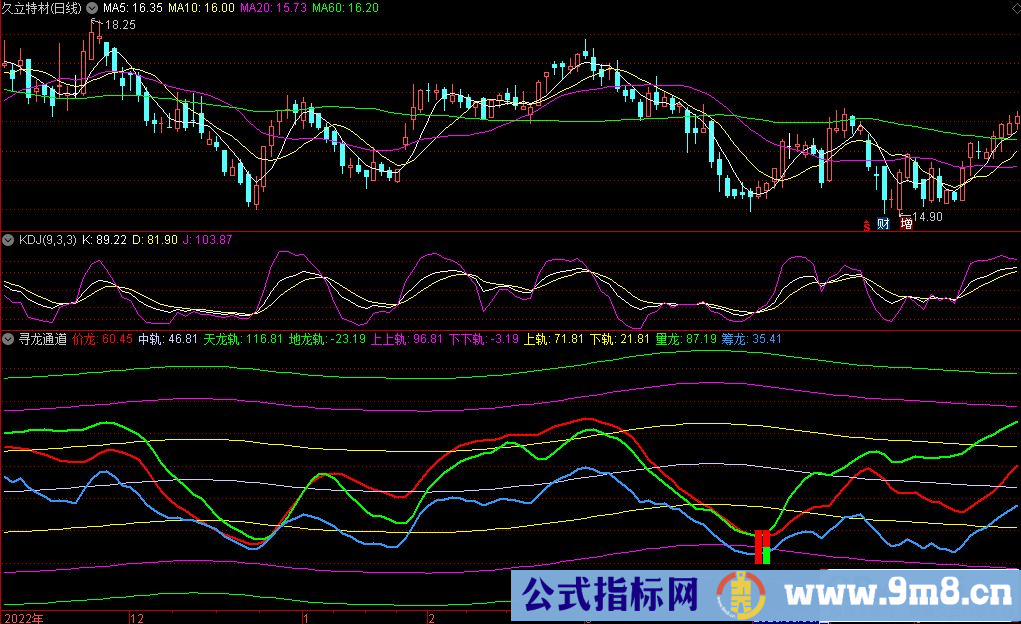Expand the KDJ indicator settings arrow
This screenshot has height=624, width=1021.
click(x=8, y=240)
